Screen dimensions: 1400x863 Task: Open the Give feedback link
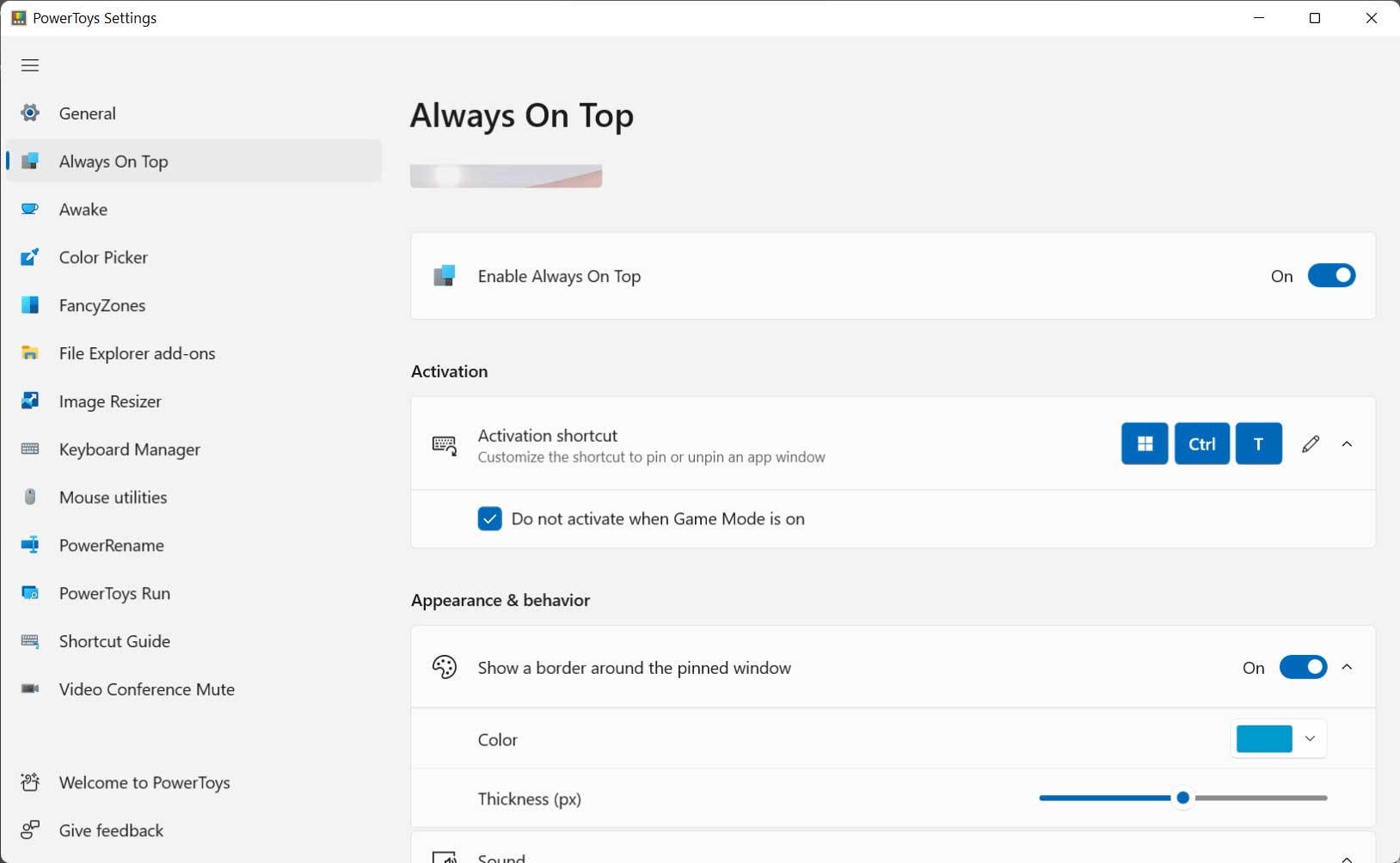point(193,830)
